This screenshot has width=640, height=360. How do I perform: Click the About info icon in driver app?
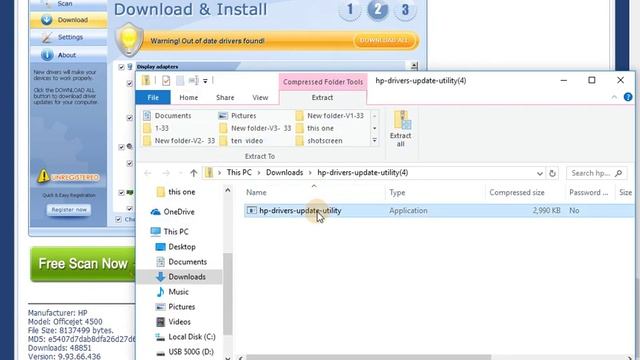(47, 55)
